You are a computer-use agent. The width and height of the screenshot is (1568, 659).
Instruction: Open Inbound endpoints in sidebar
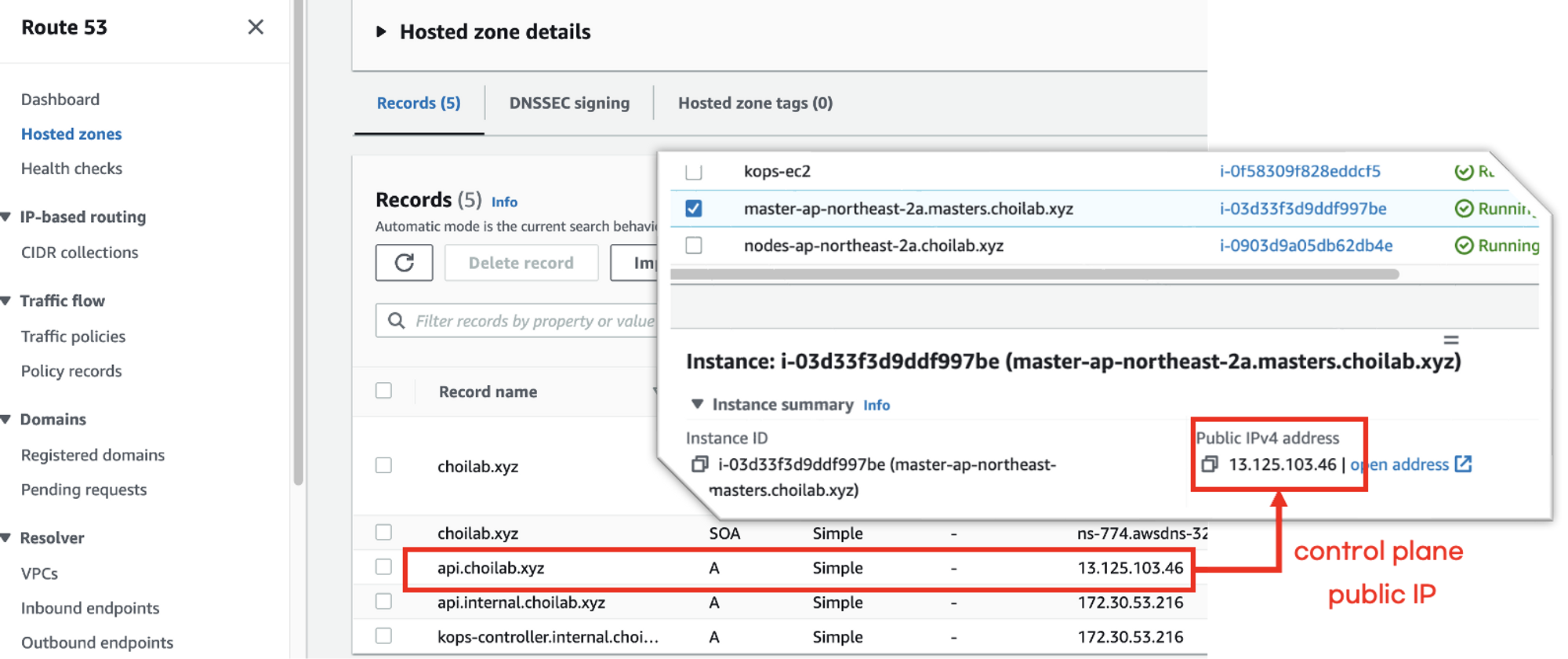click(90, 608)
